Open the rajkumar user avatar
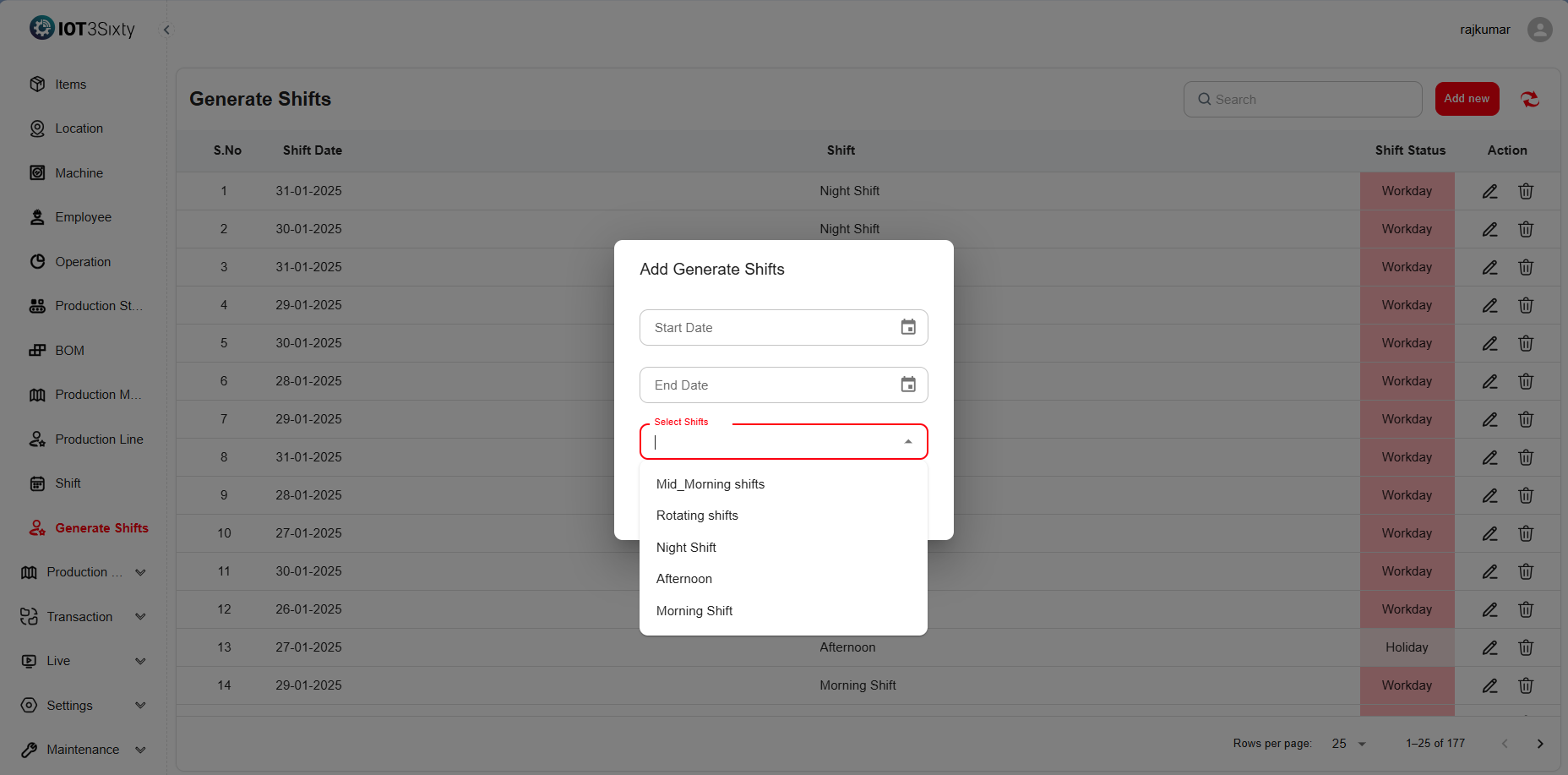The image size is (1568, 775). coord(1539,30)
